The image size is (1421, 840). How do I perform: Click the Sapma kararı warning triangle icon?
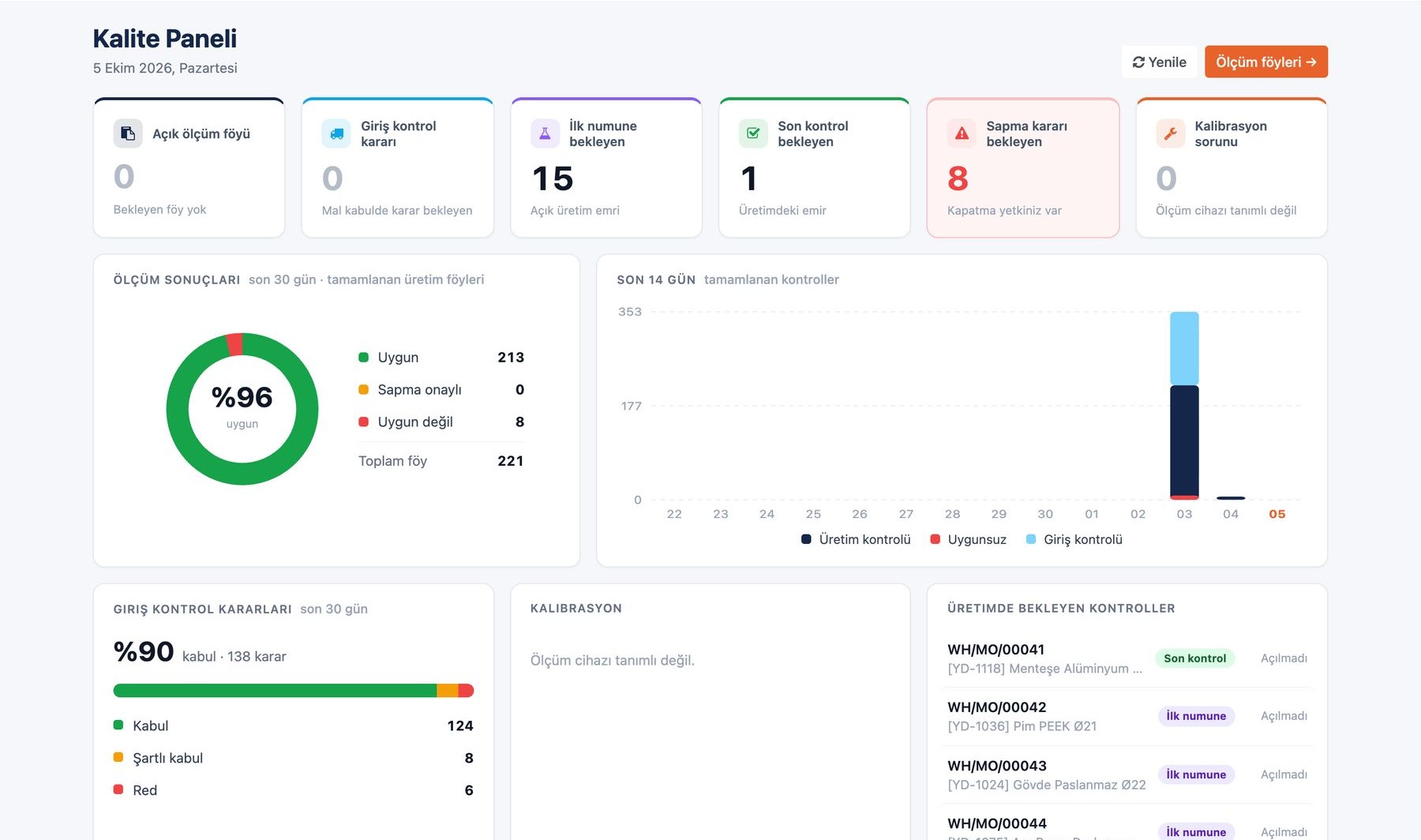(x=962, y=133)
